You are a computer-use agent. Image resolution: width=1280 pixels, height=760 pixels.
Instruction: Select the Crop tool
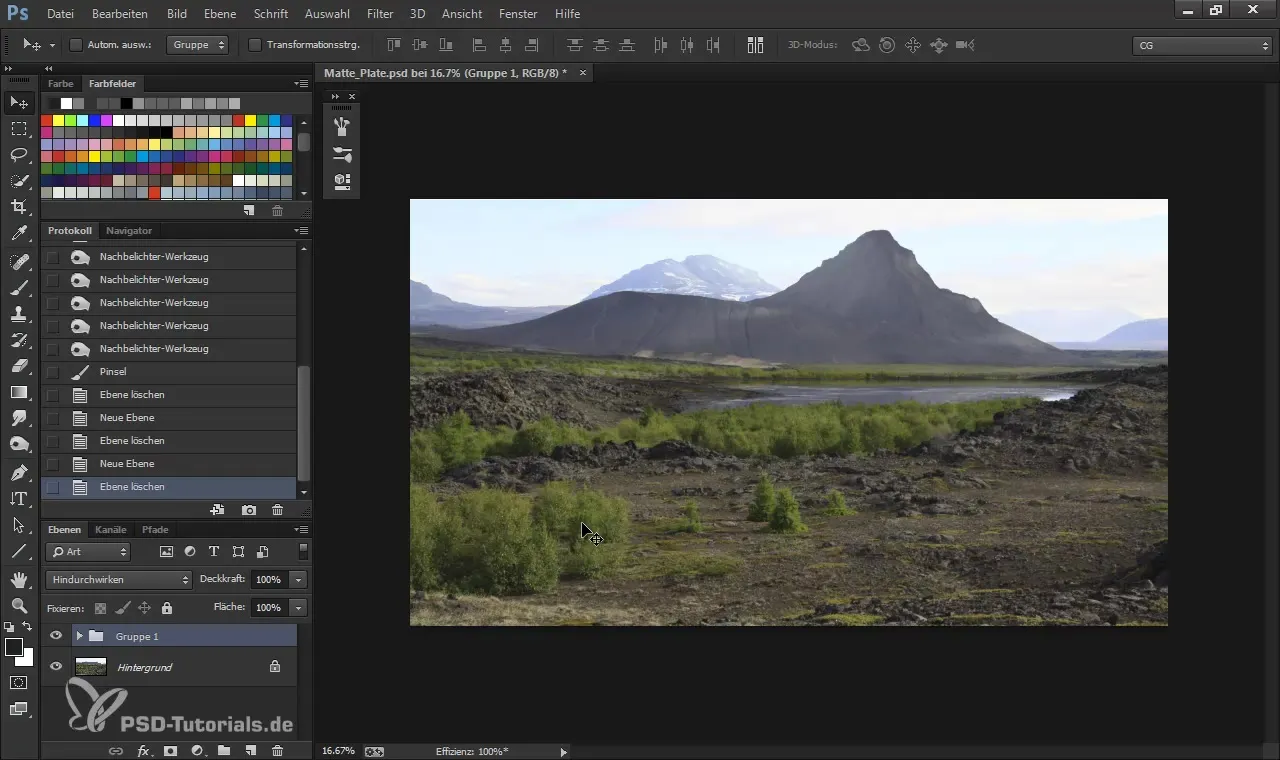pyautogui.click(x=19, y=206)
